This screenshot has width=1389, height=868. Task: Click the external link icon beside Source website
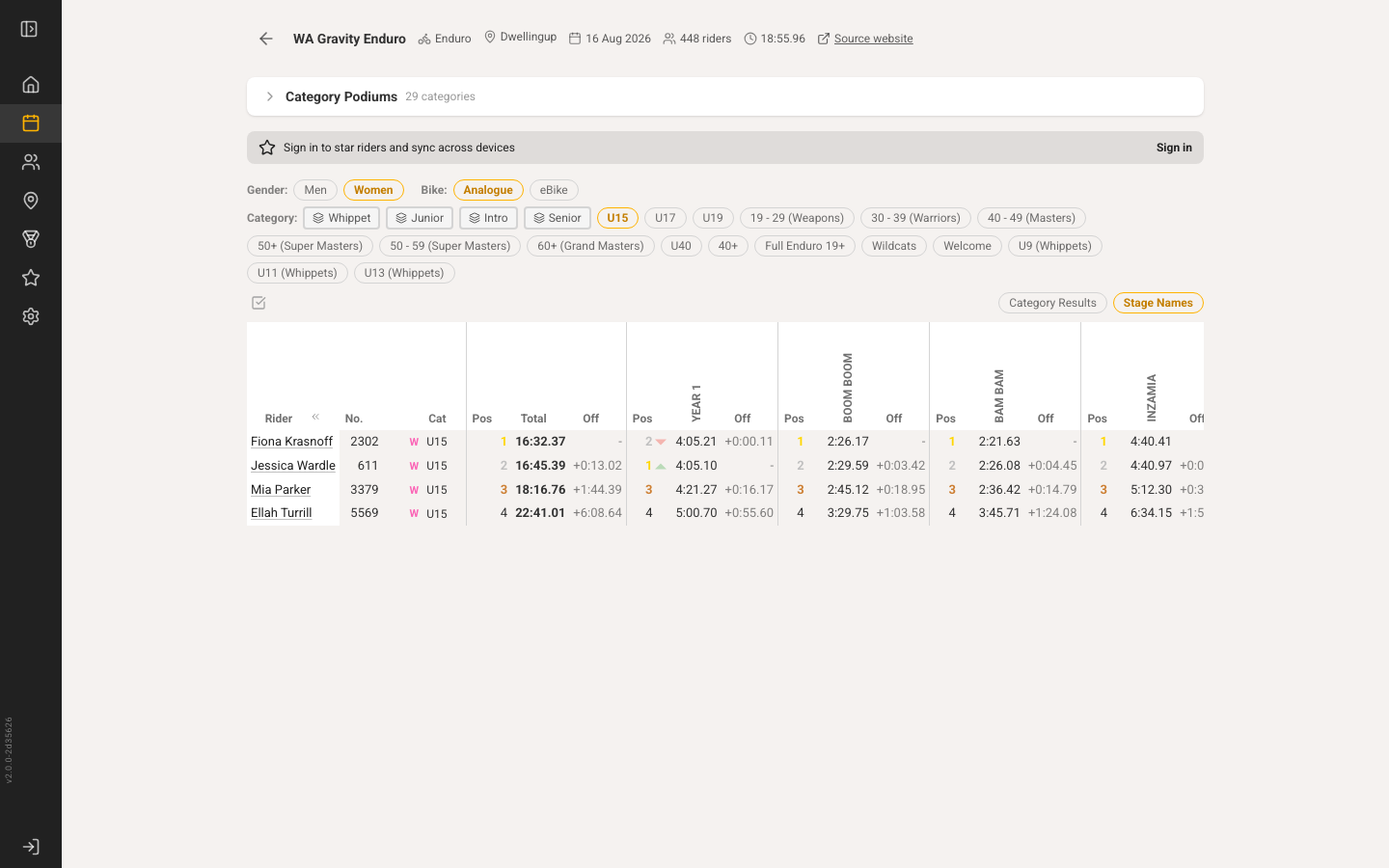(824, 39)
